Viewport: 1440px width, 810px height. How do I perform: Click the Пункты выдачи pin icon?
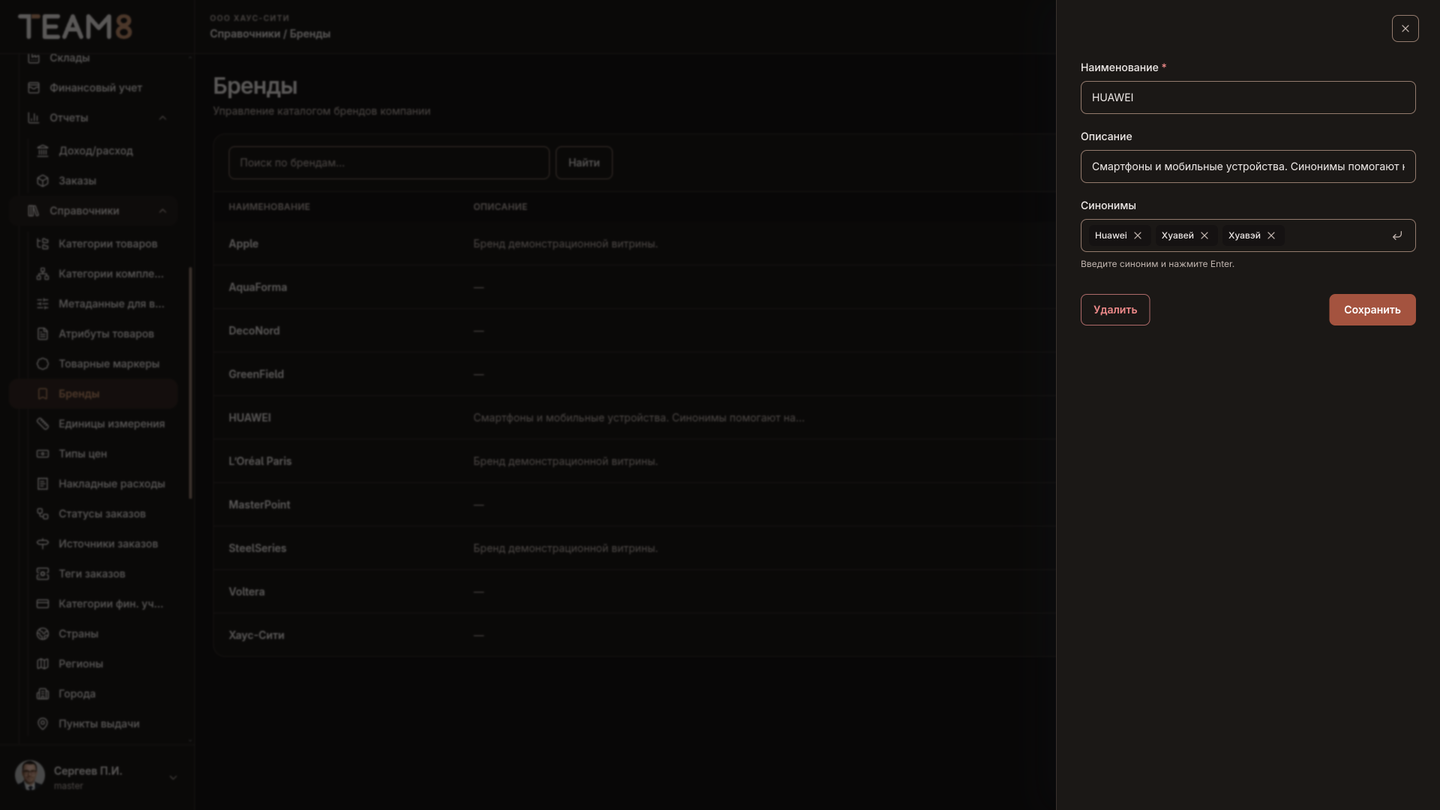click(42, 724)
